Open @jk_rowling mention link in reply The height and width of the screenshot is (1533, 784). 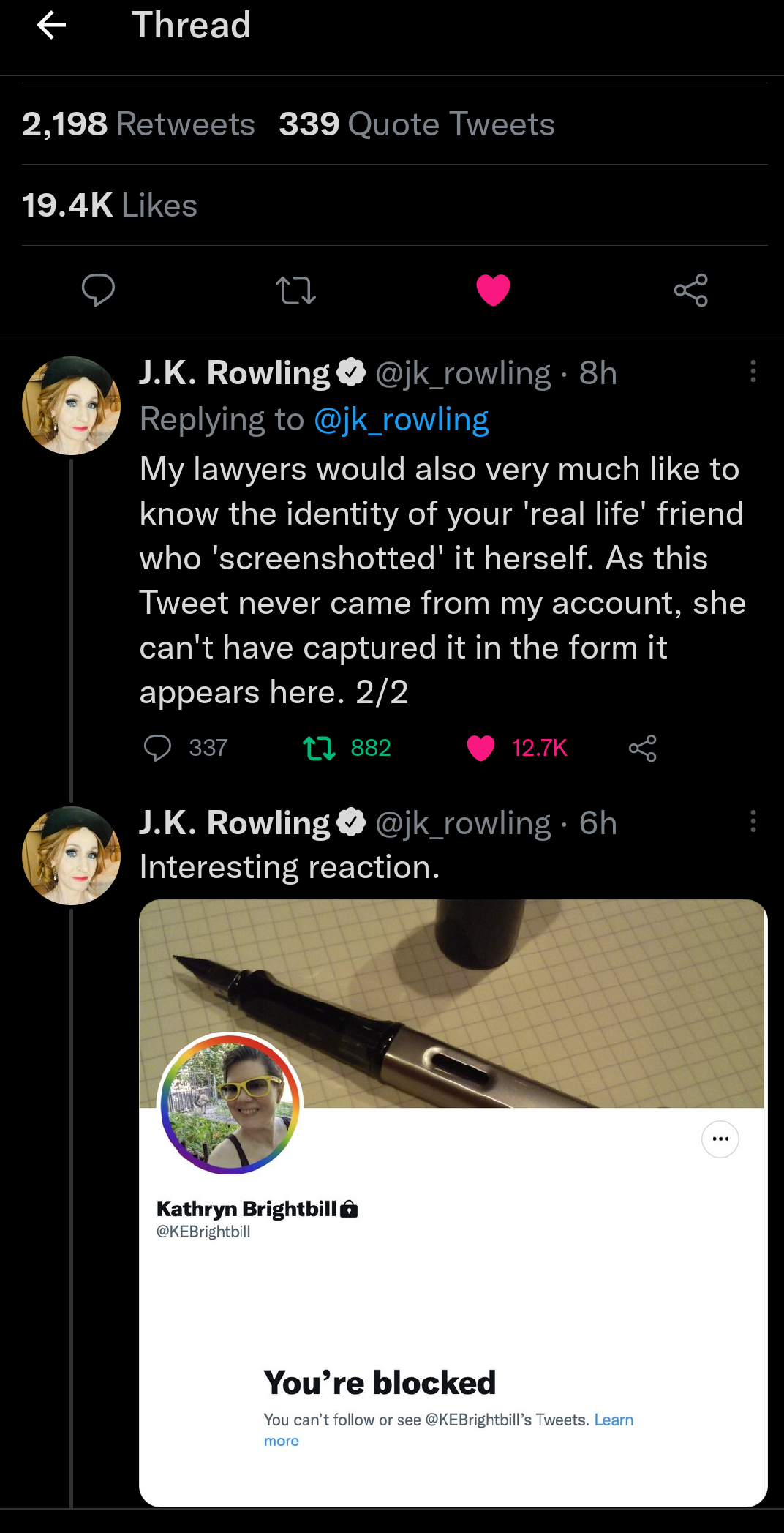click(401, 420)
